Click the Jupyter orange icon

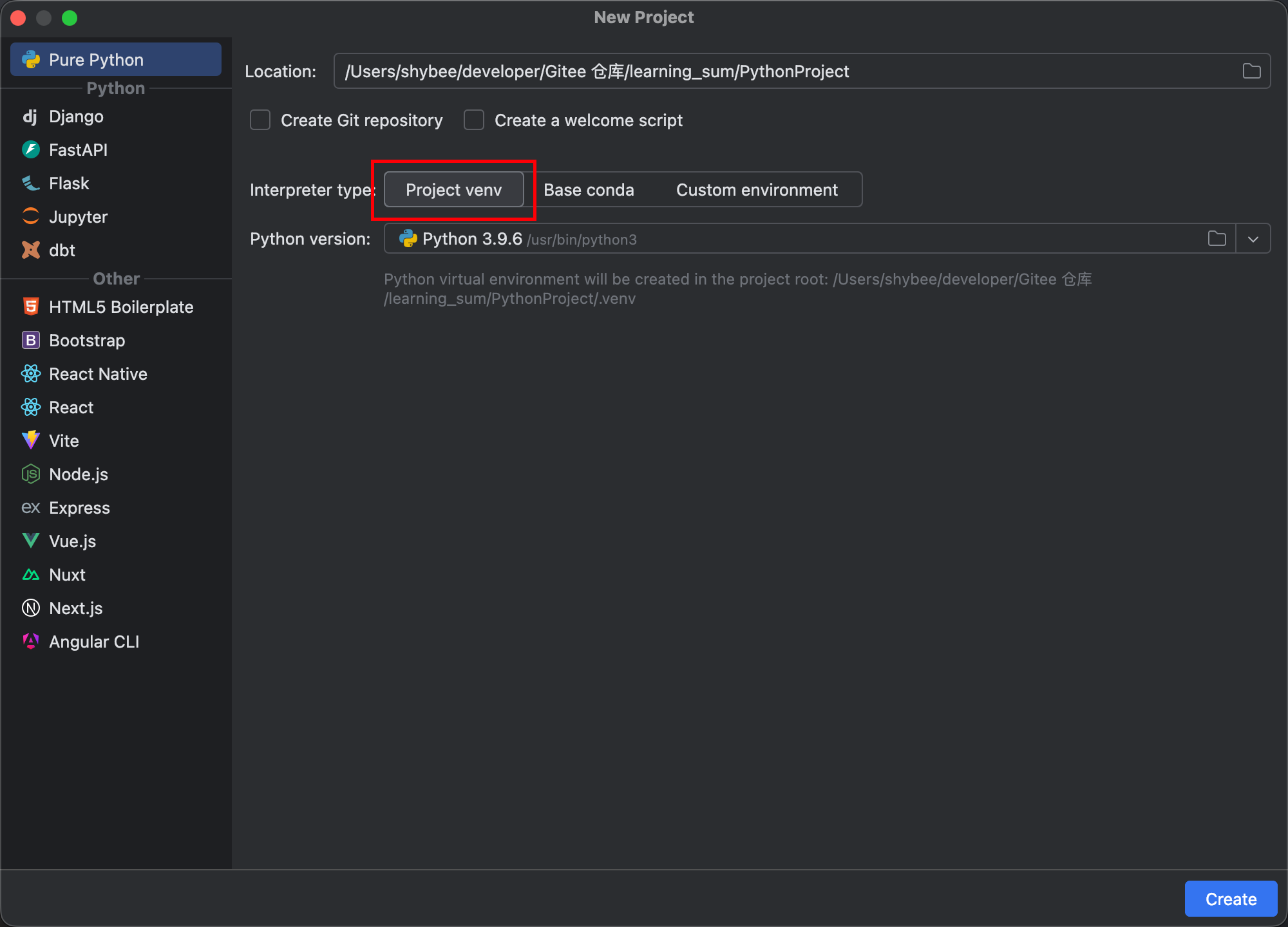click(31, 216)
